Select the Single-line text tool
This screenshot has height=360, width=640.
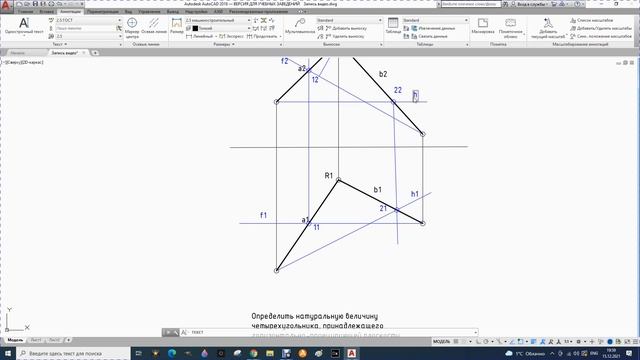[x=24, y=26]
